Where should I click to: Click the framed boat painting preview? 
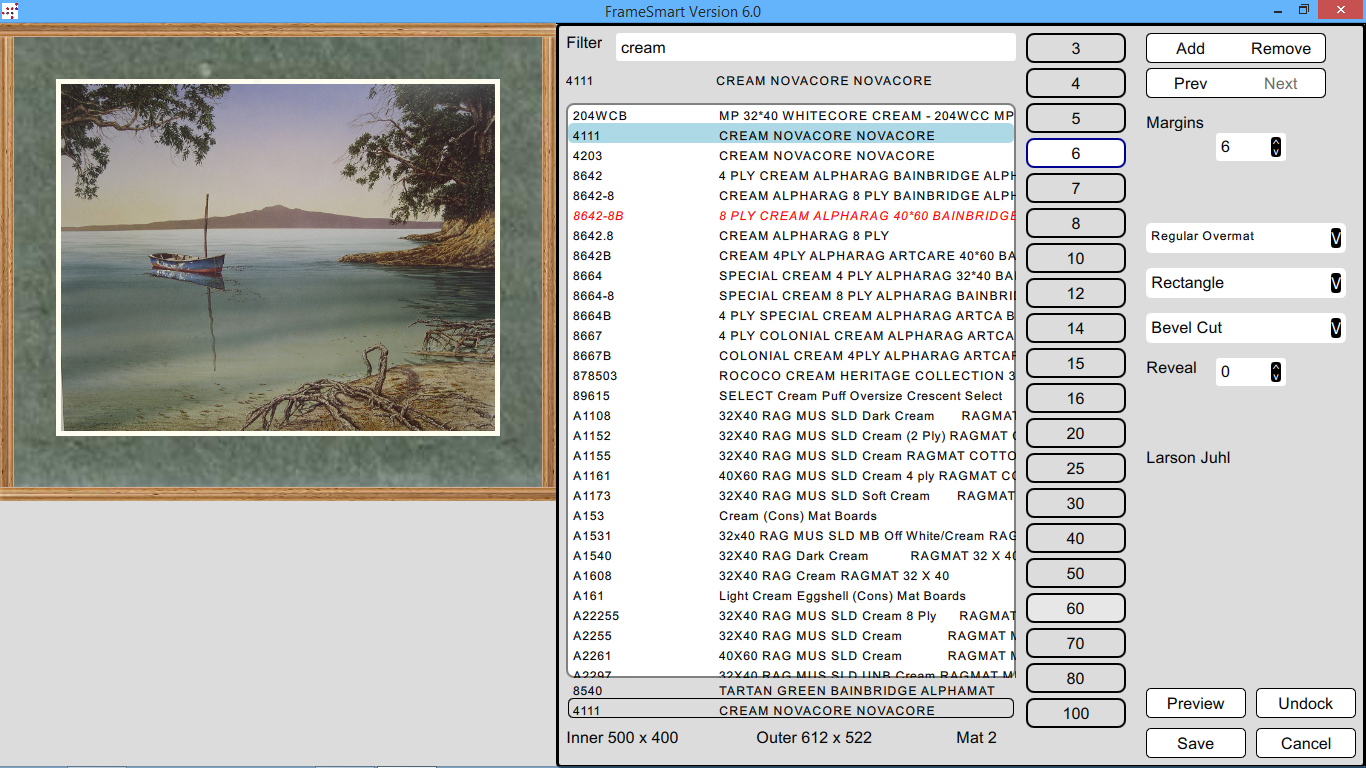pos(278,258)
